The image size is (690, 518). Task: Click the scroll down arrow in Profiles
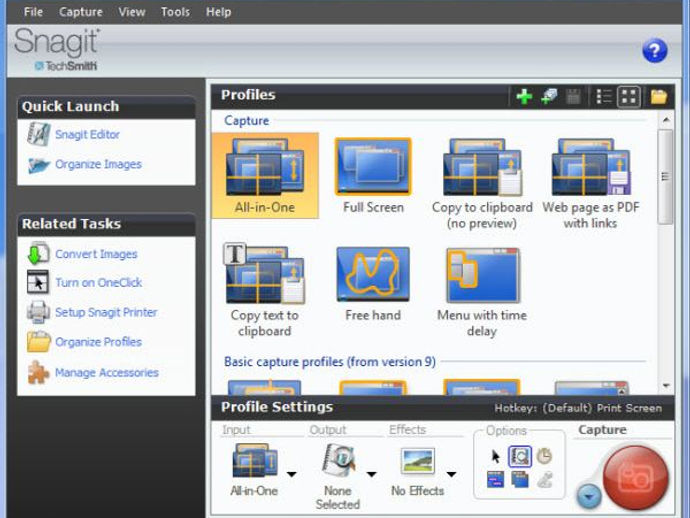[666, 386]
